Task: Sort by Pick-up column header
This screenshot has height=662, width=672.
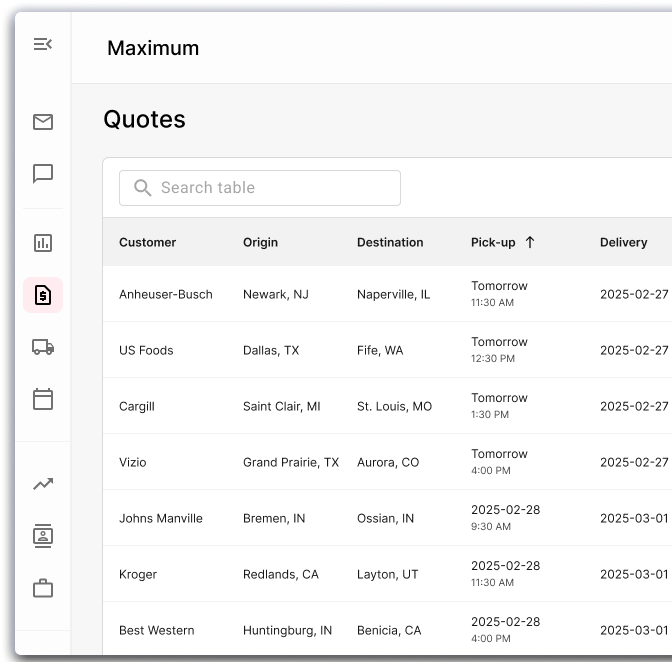Action: tap(493, 243)
